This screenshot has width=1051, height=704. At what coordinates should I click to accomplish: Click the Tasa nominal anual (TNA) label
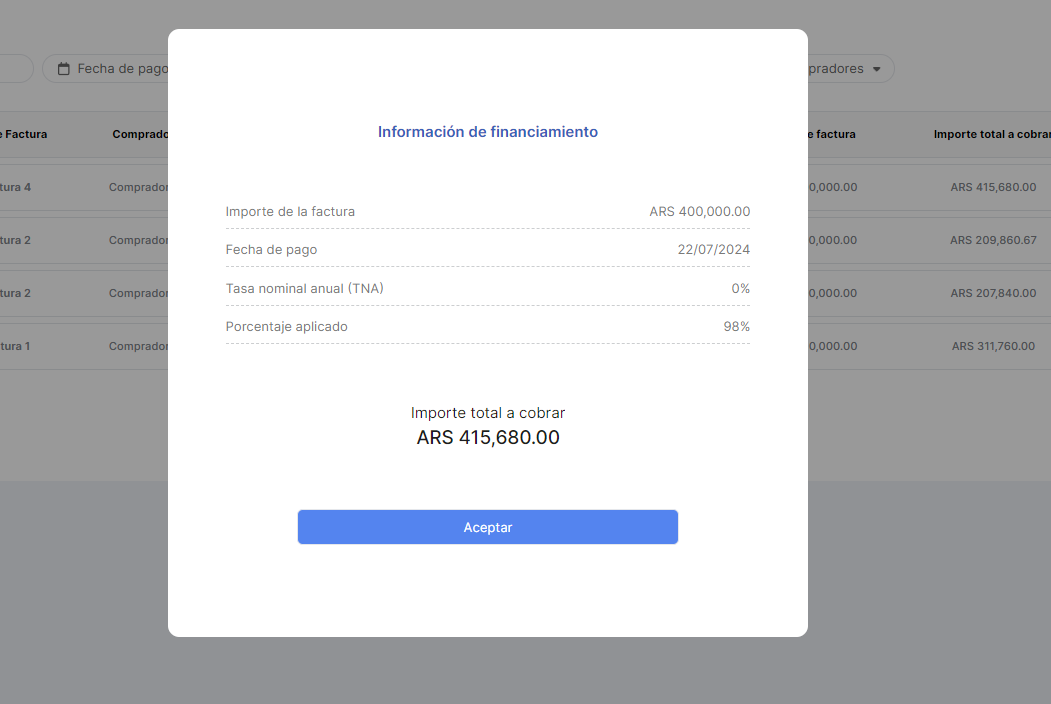click(x=304, y=289)
